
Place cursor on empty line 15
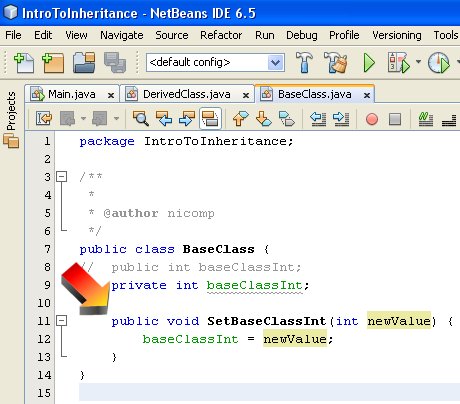pos(269,393)
